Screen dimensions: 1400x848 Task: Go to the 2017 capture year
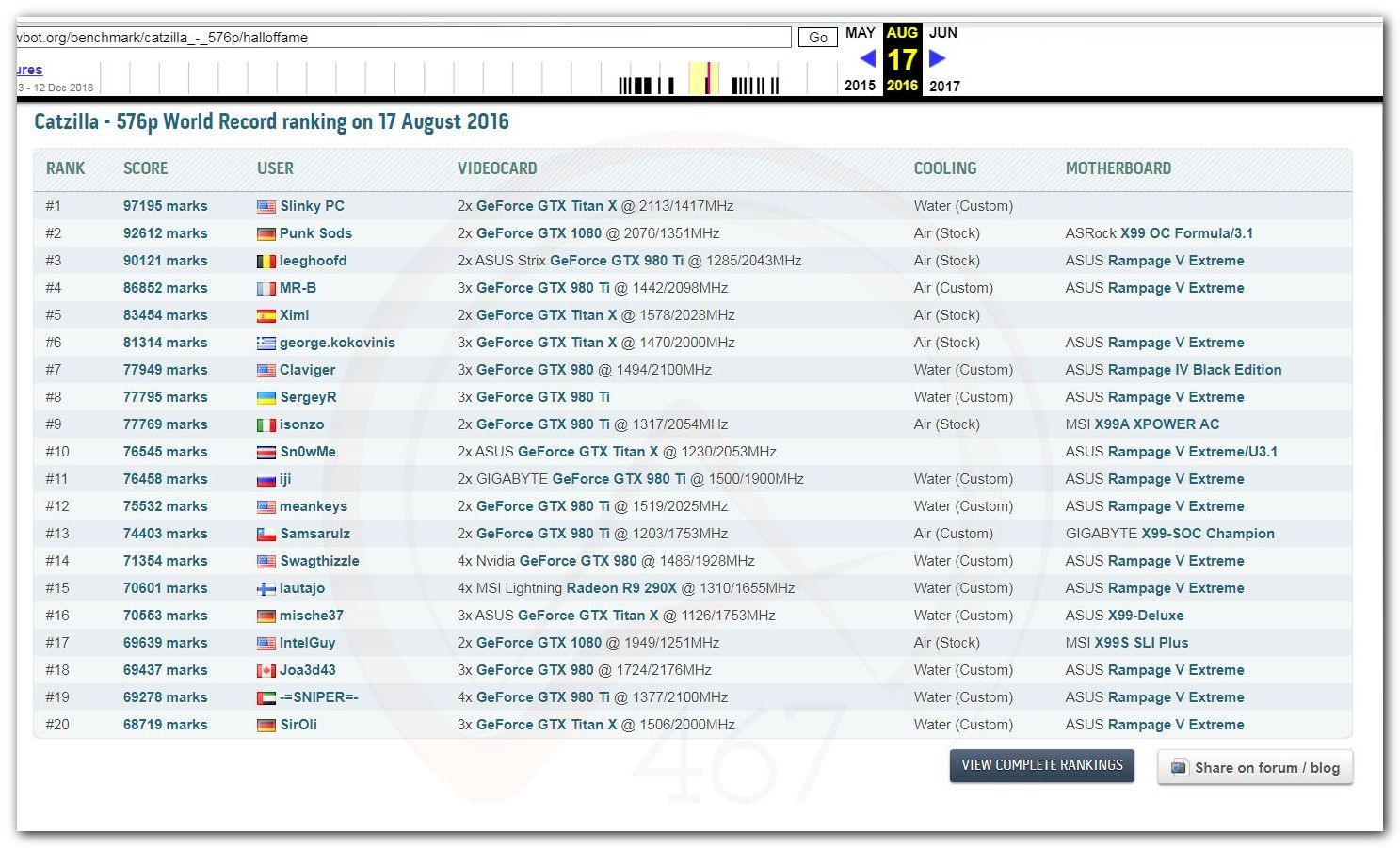pos(944,86)
